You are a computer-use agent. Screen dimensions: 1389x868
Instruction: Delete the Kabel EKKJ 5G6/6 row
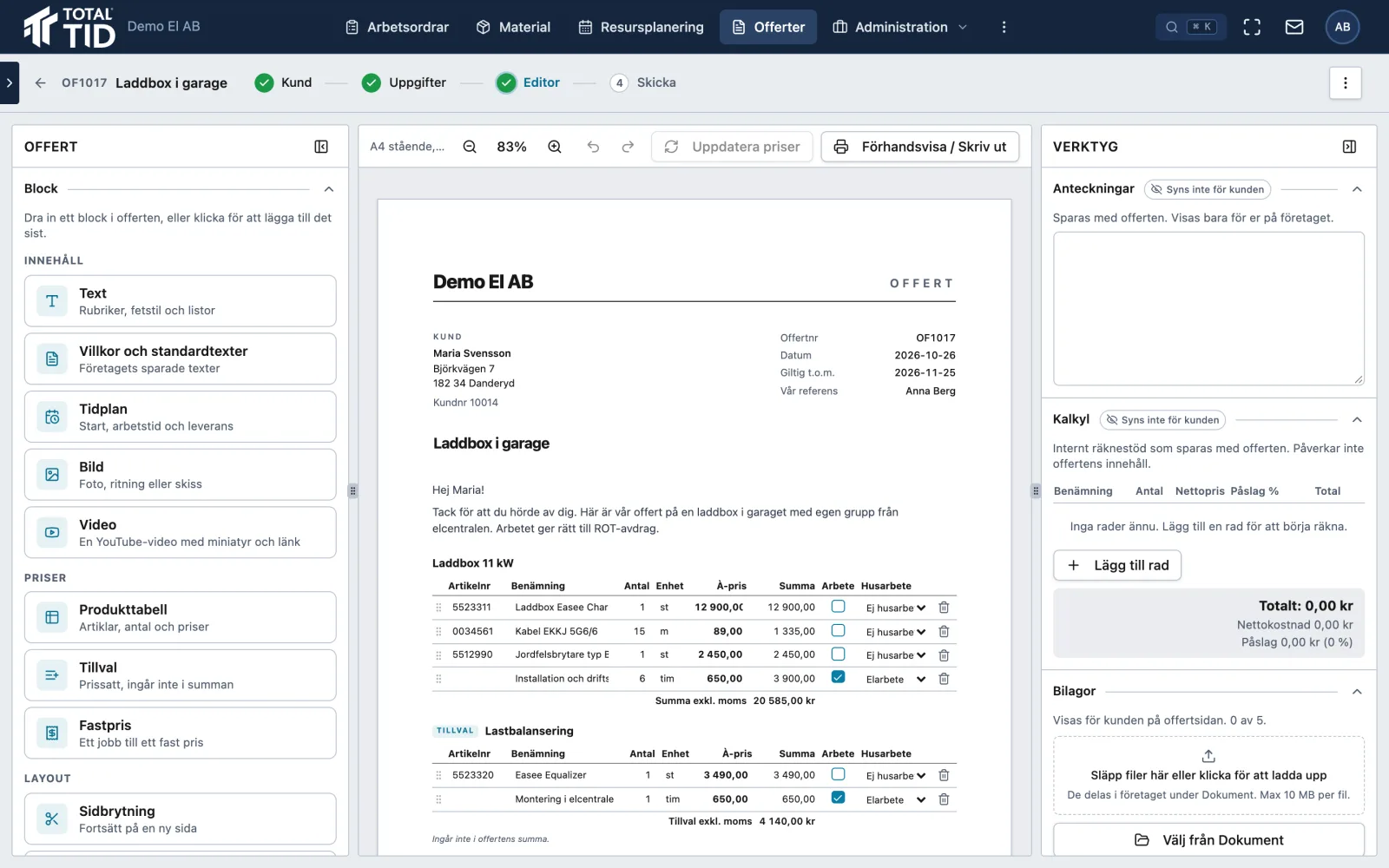[x=944, y=631]
